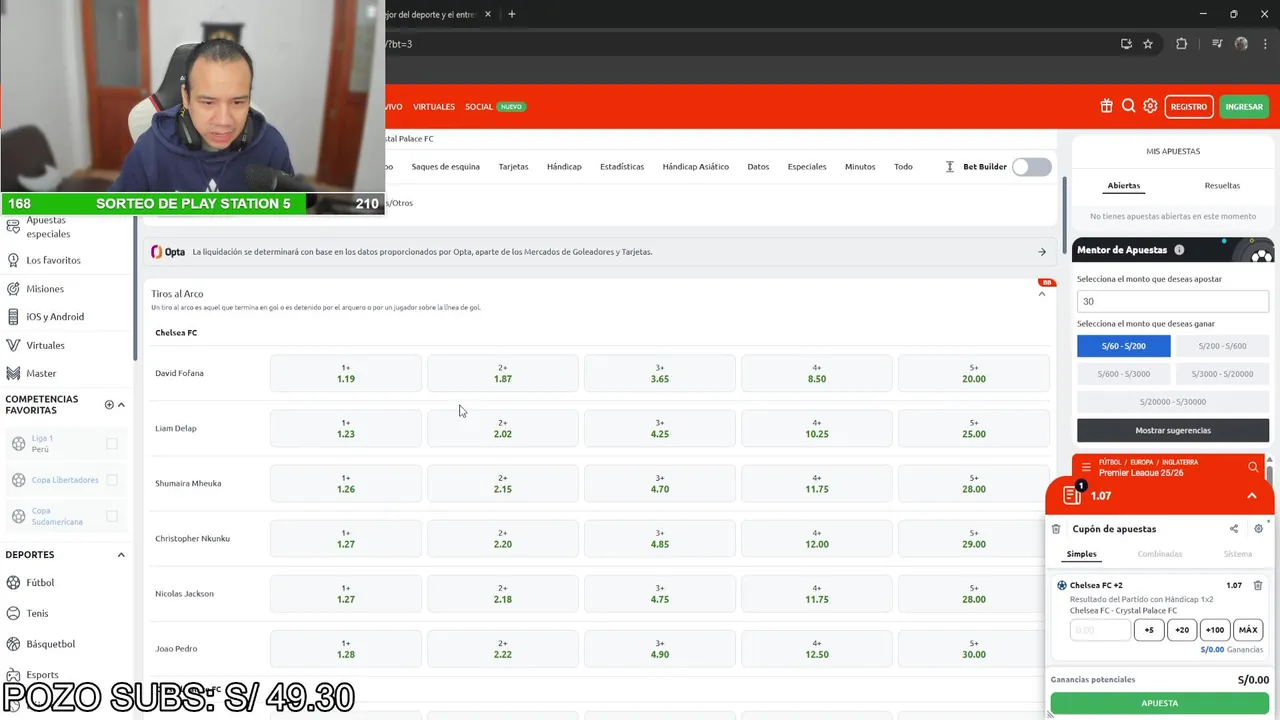Clear the coupon with the trash icon beside Cupón de apuestas
This screenshot has height=720, width=1280.
[1056, 529]
